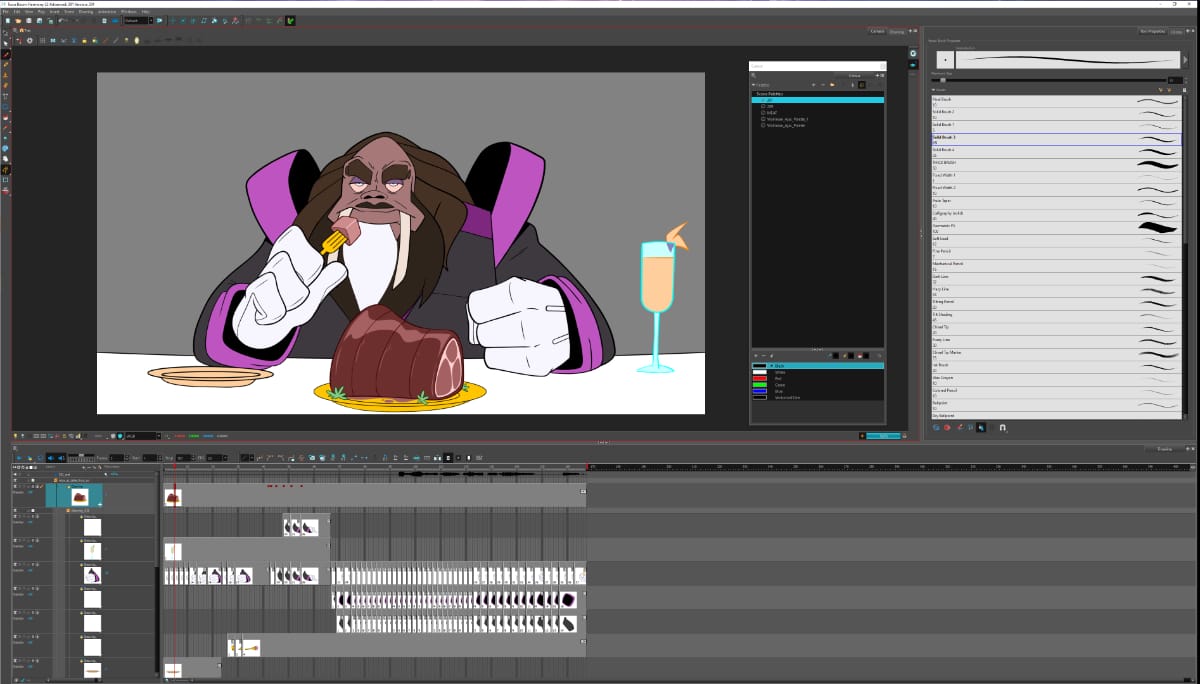Click the green icon in top toolbar

290,20
